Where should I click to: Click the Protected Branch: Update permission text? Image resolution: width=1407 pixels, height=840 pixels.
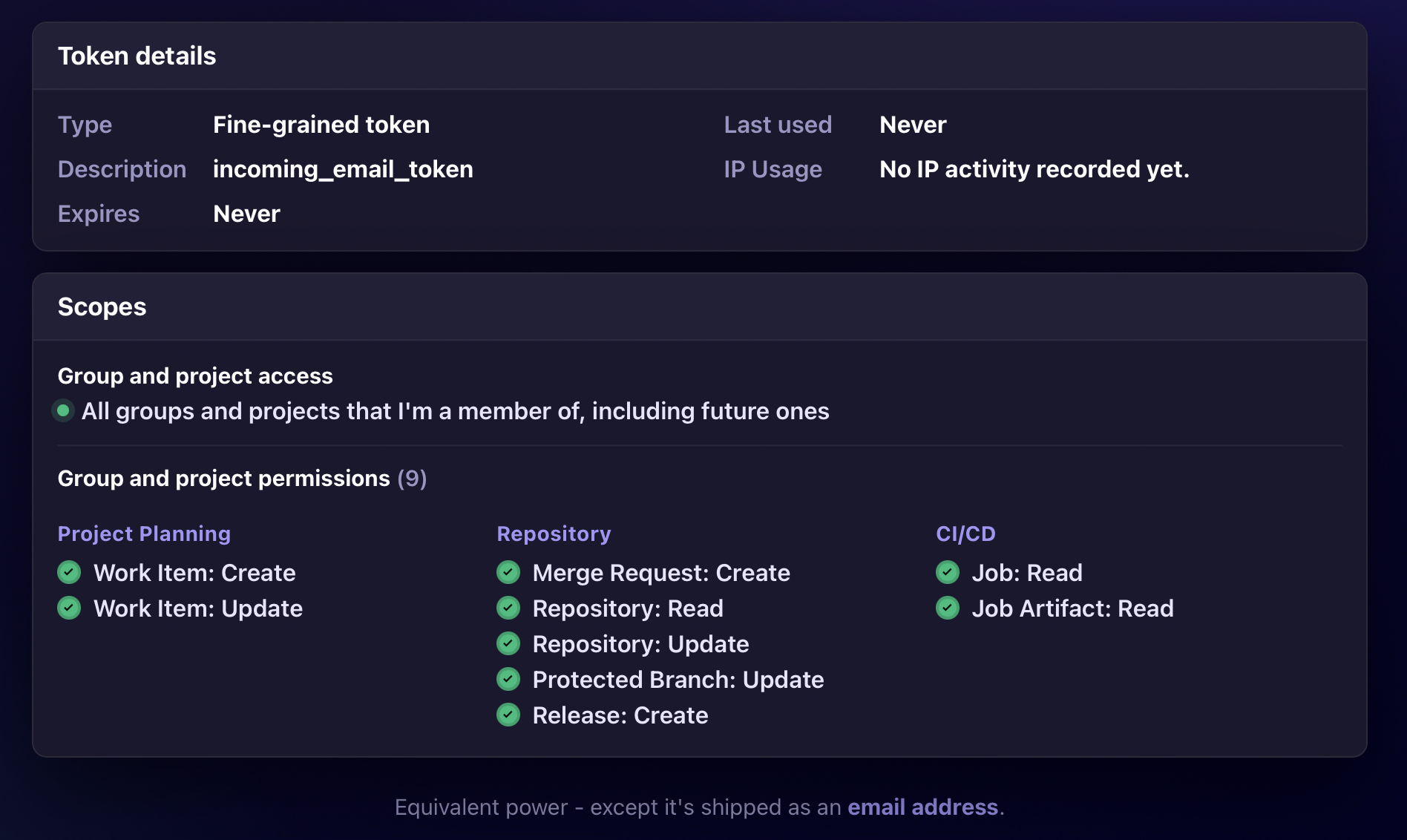(x=678, y=680)
